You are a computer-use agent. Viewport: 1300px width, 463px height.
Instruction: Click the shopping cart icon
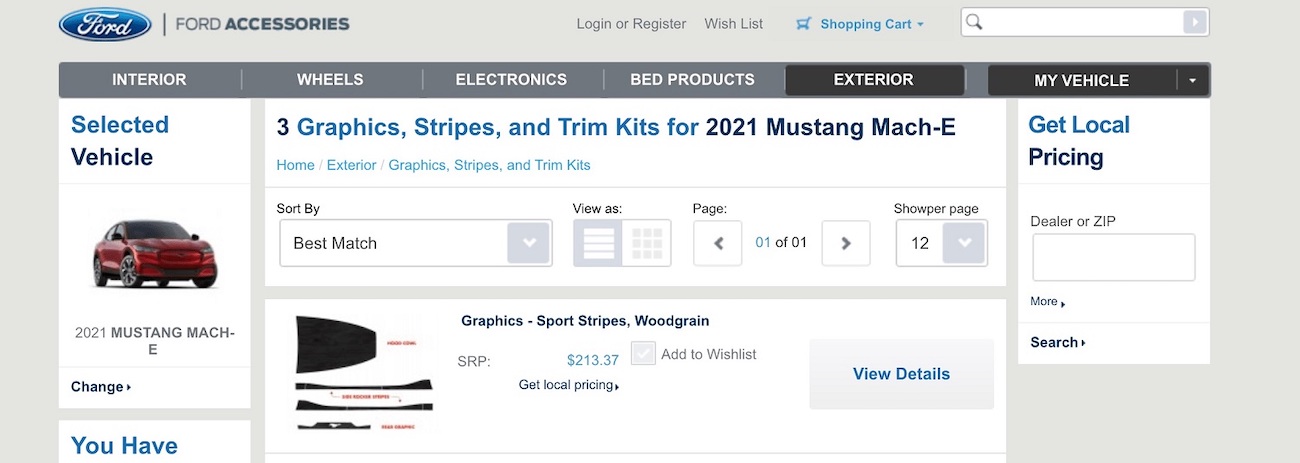(x=804, y=24)
